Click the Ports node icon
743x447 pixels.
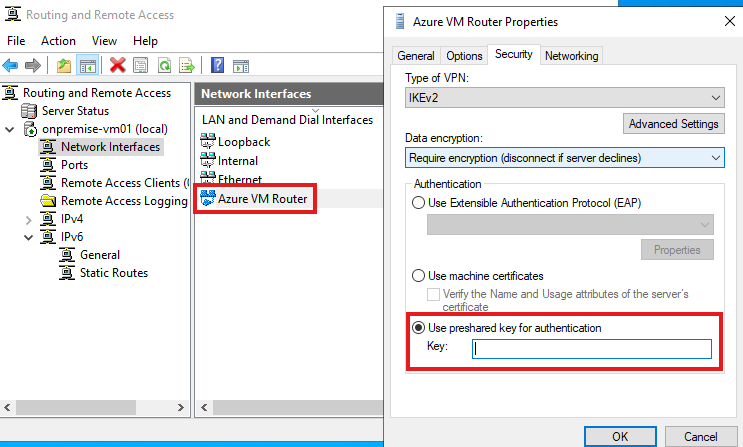[x=48, y=165]
